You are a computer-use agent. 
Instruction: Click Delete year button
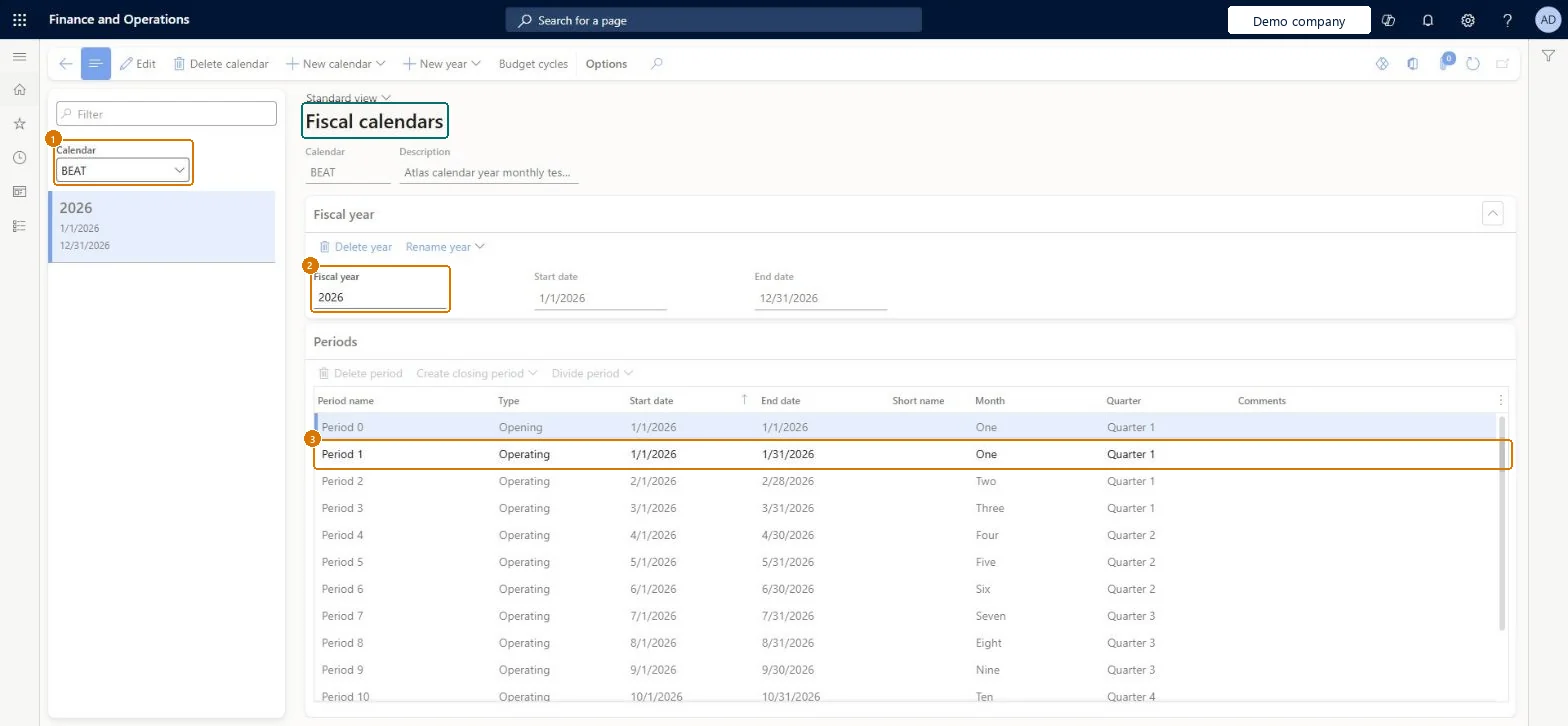coord(355,247)
